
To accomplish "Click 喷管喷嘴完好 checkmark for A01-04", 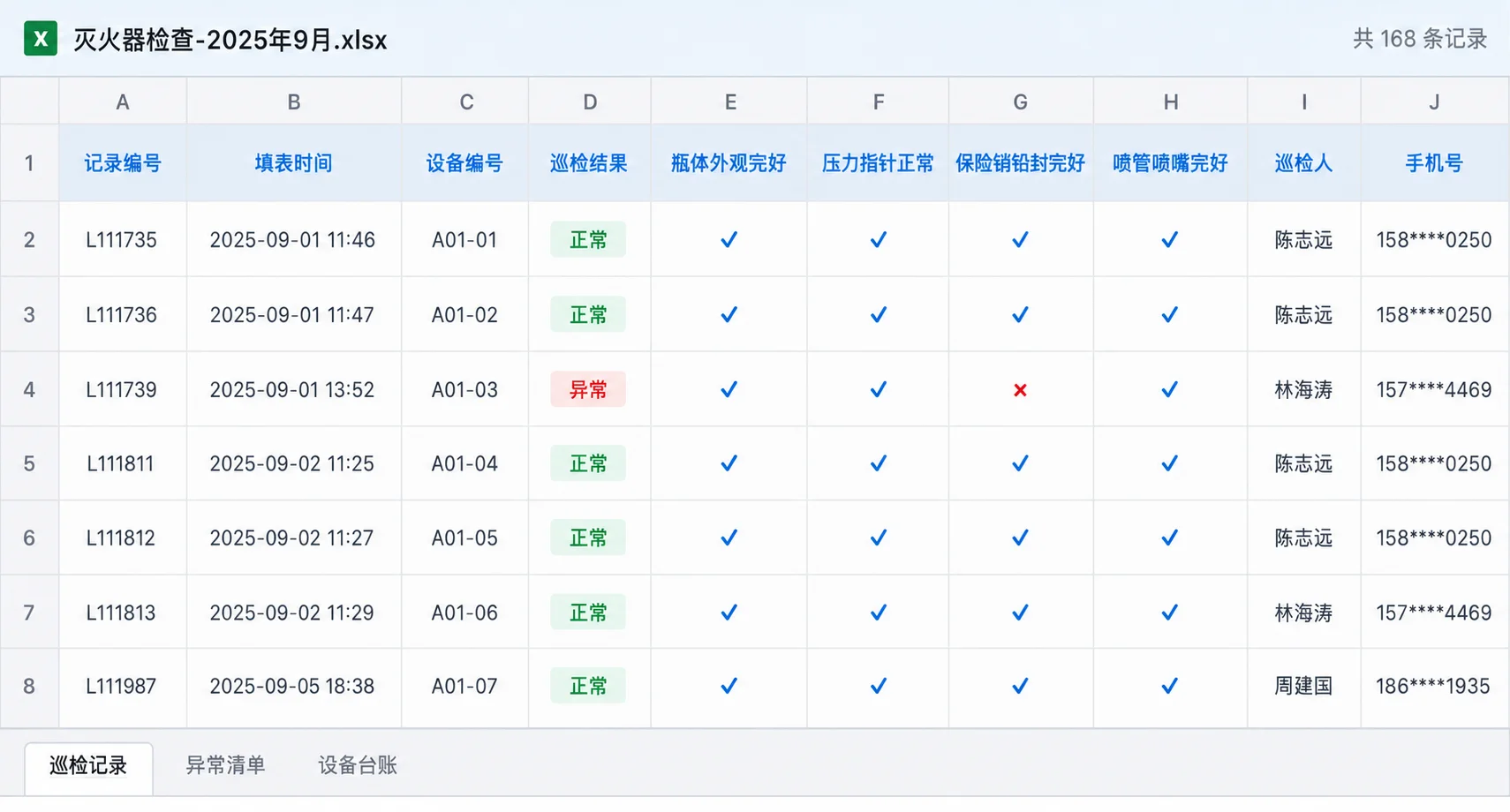I will (1169, 463).
